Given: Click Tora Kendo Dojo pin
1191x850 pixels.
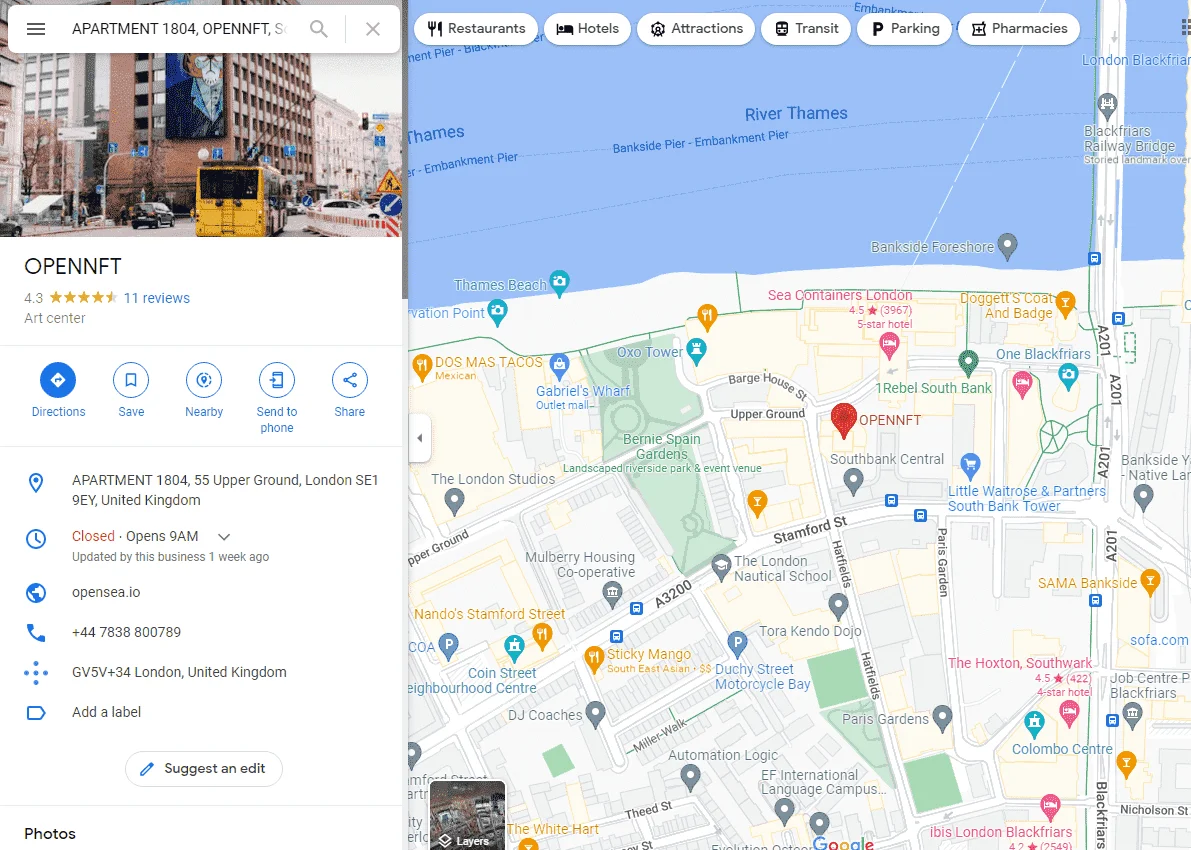Looking at the screenshot, I should 838,605.
